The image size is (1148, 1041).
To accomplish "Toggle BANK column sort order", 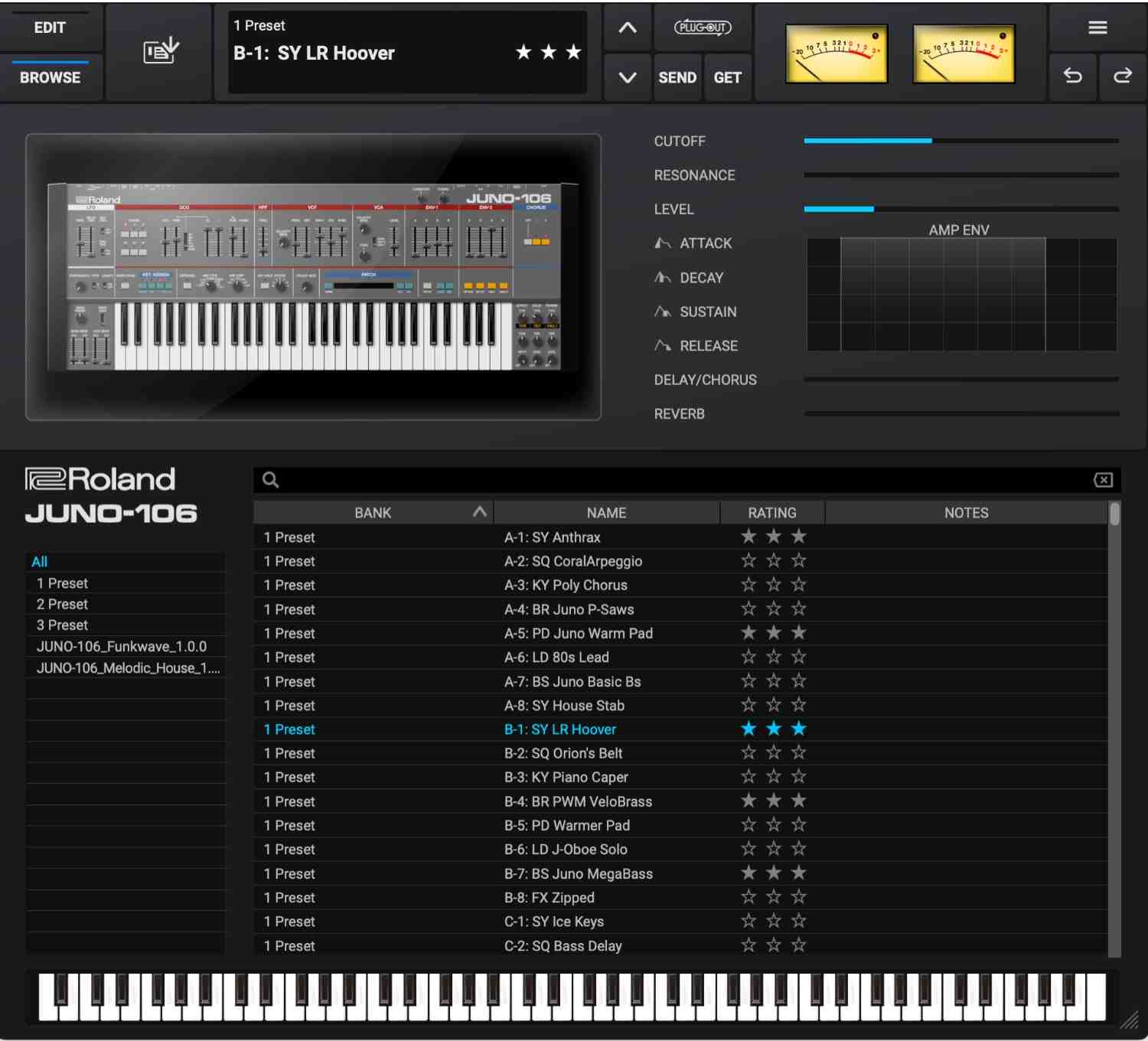I will point(480,512).
